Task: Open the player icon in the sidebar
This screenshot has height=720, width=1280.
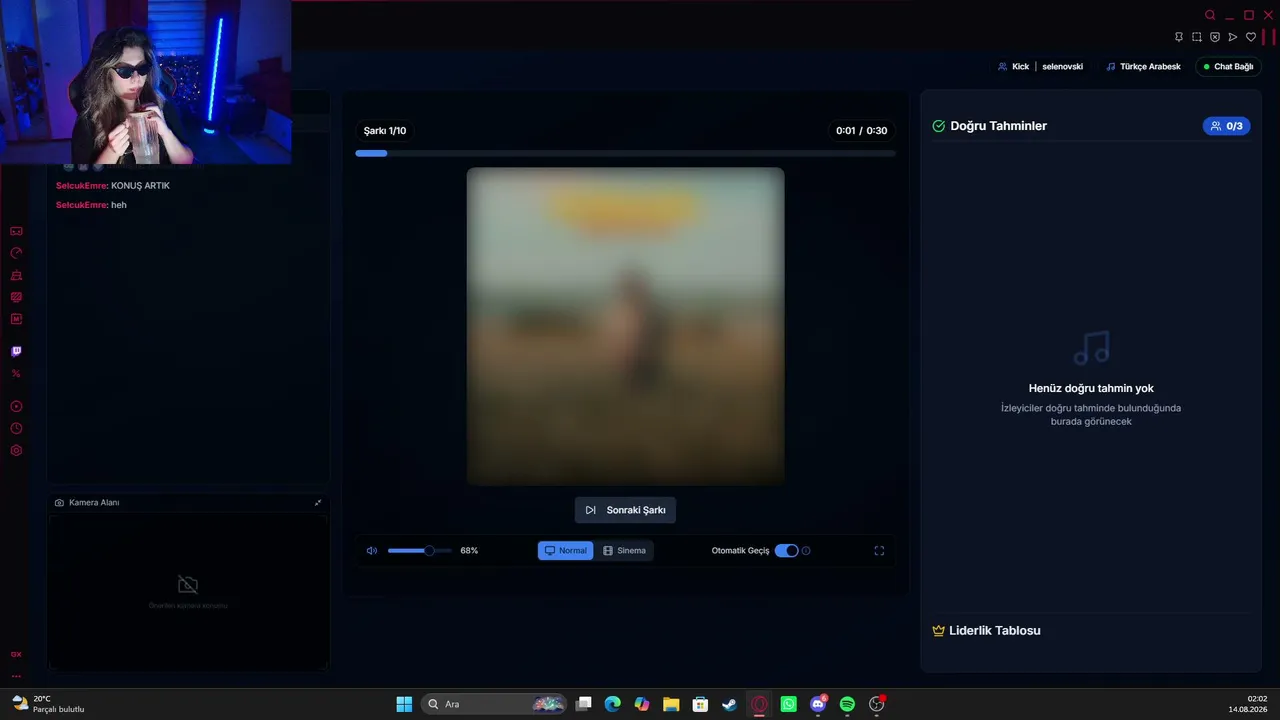Action: [x=16, y=406]
